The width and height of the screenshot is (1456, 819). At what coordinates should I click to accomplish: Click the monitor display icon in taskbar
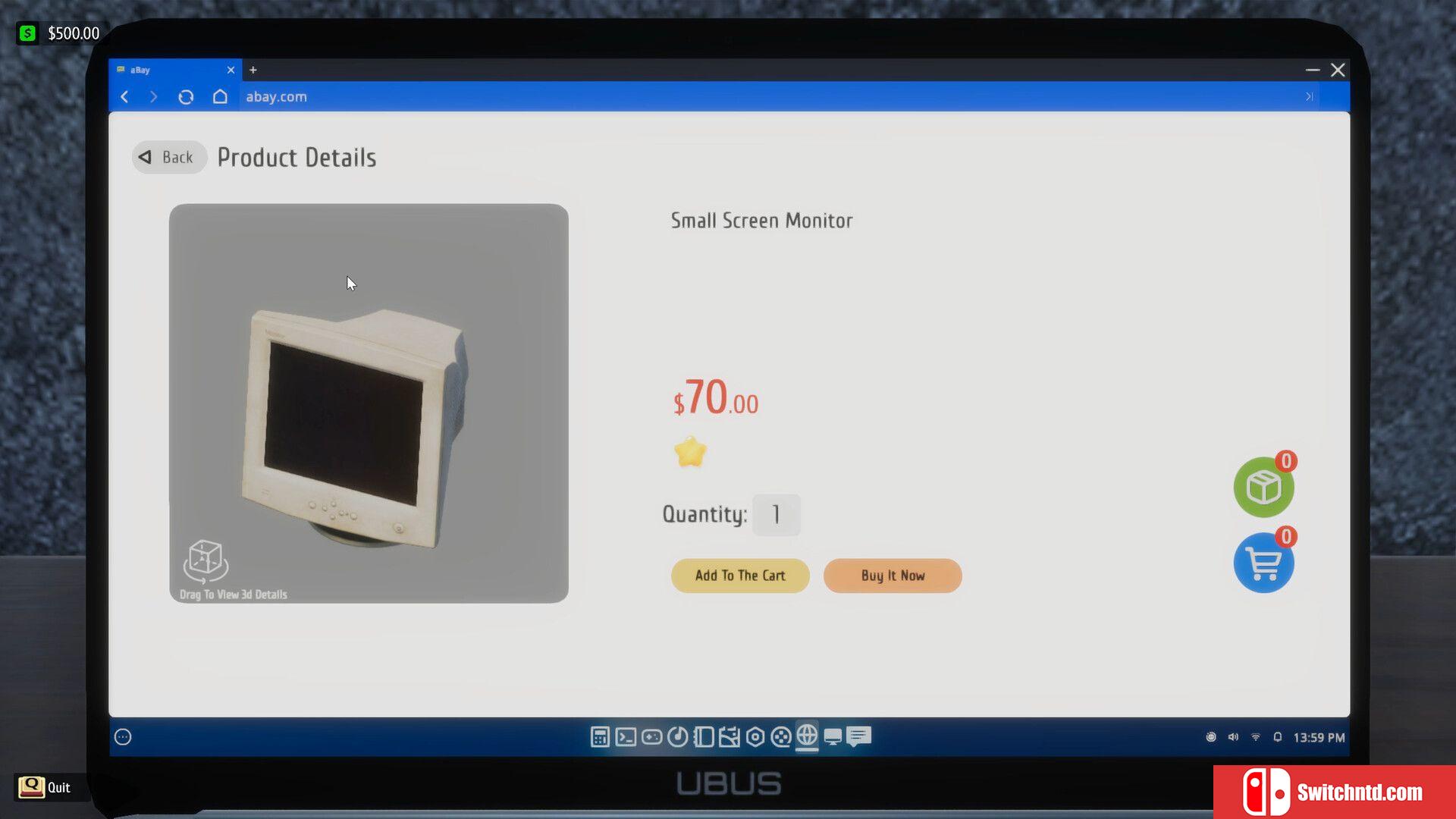[832, 737]
